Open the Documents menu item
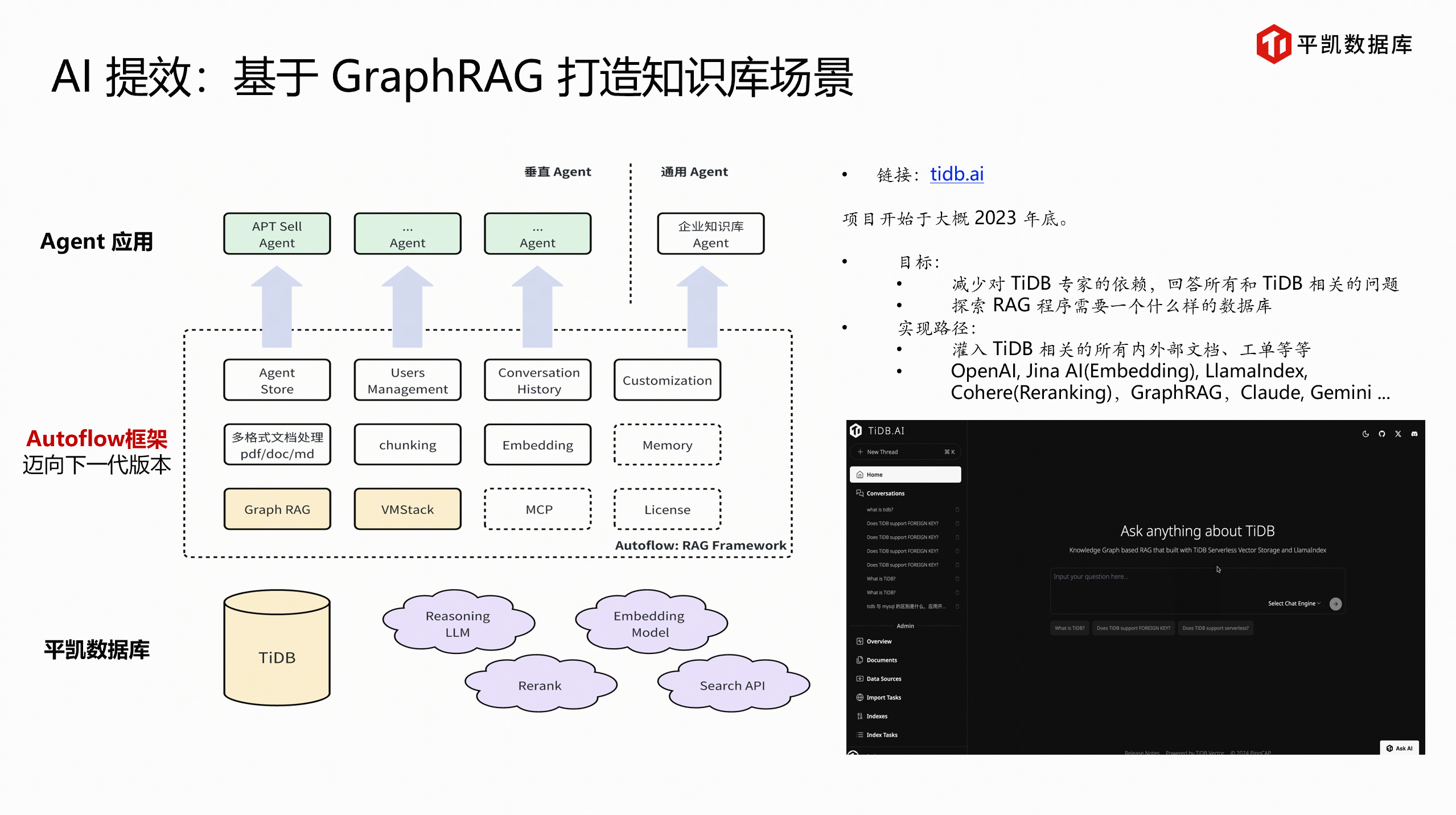 click(x=881, y=660)
